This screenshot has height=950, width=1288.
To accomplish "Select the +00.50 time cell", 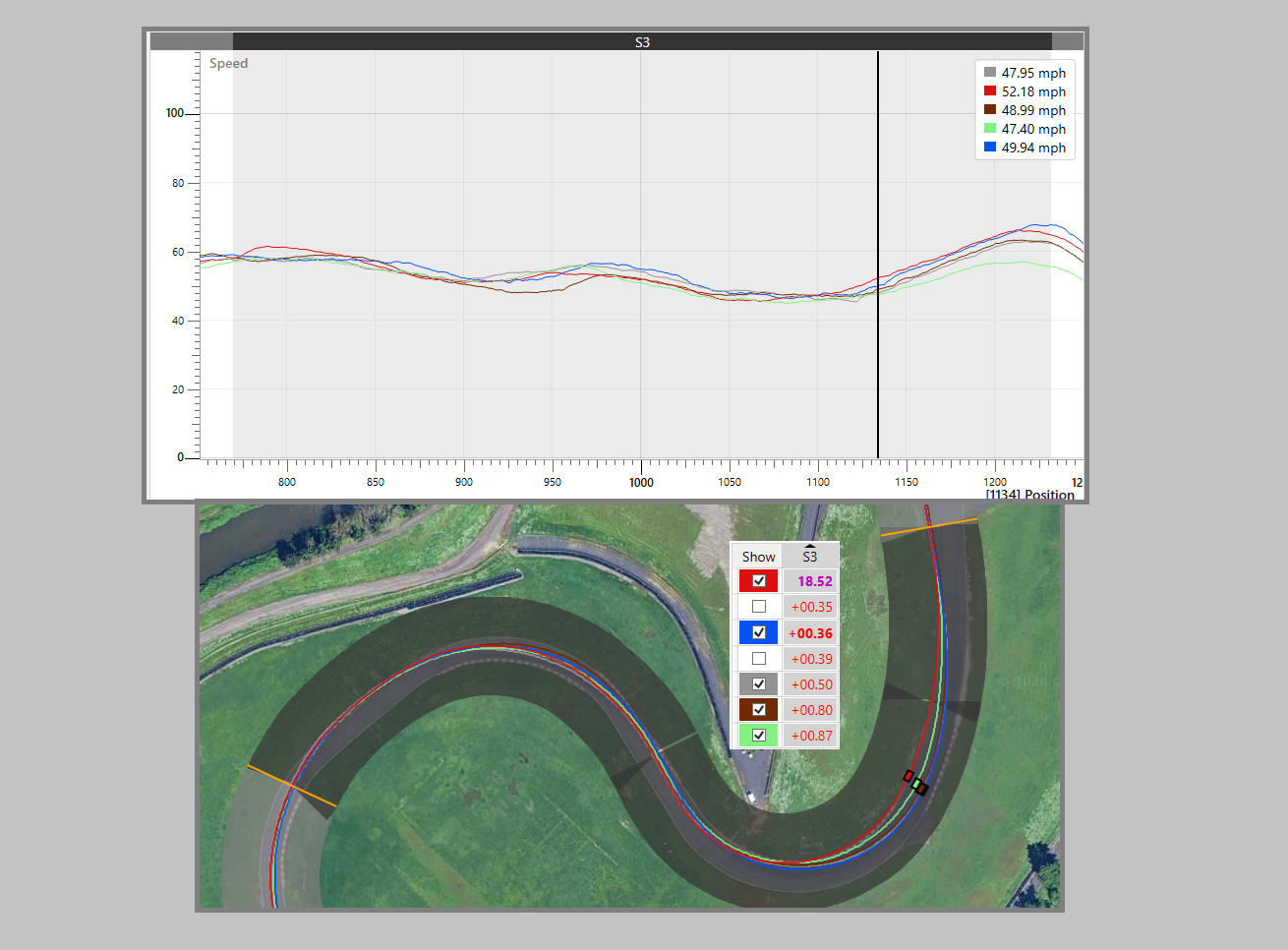I will click(811, 684).
